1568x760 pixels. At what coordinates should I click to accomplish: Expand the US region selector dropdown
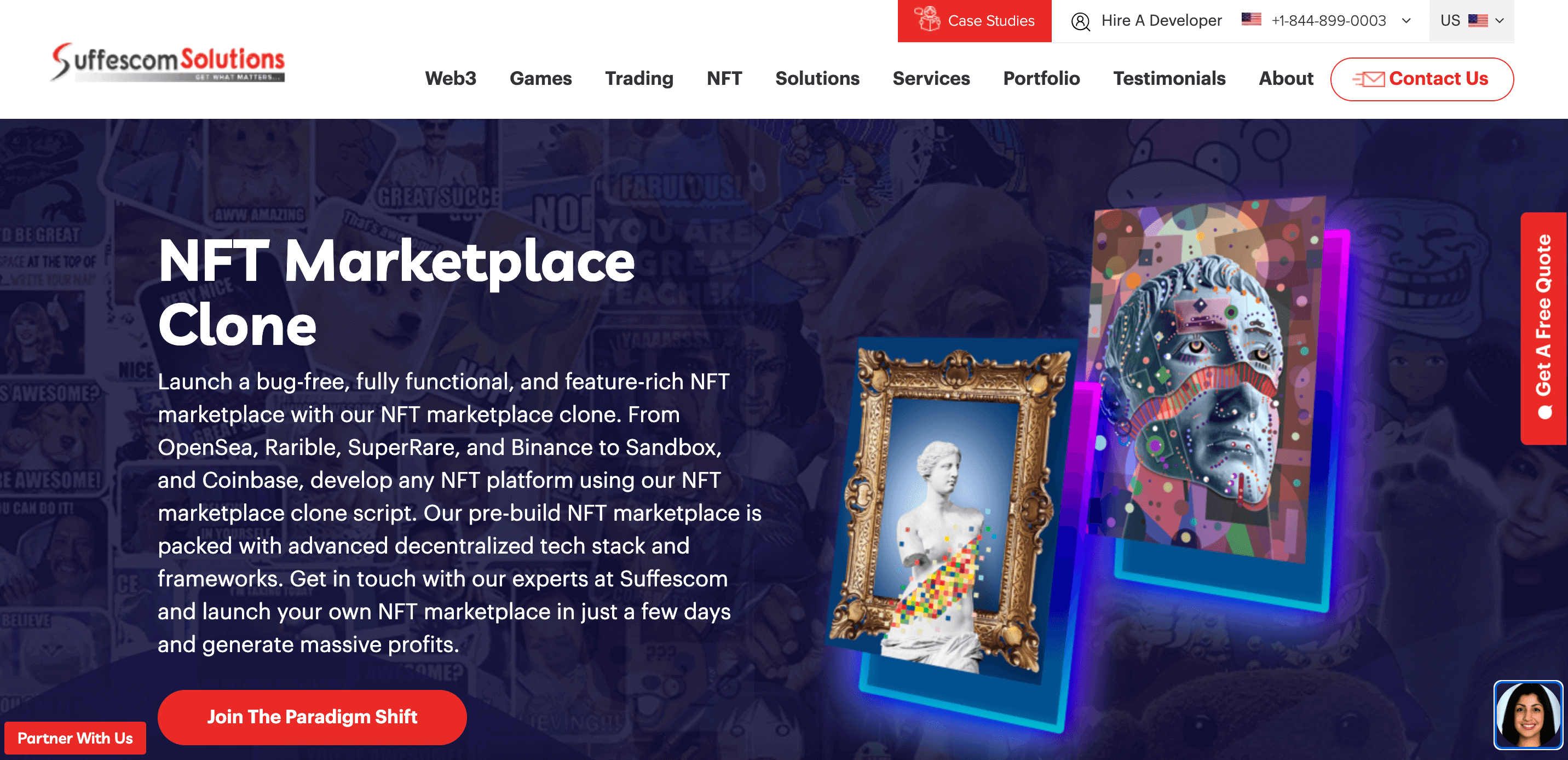[1472, 20]
